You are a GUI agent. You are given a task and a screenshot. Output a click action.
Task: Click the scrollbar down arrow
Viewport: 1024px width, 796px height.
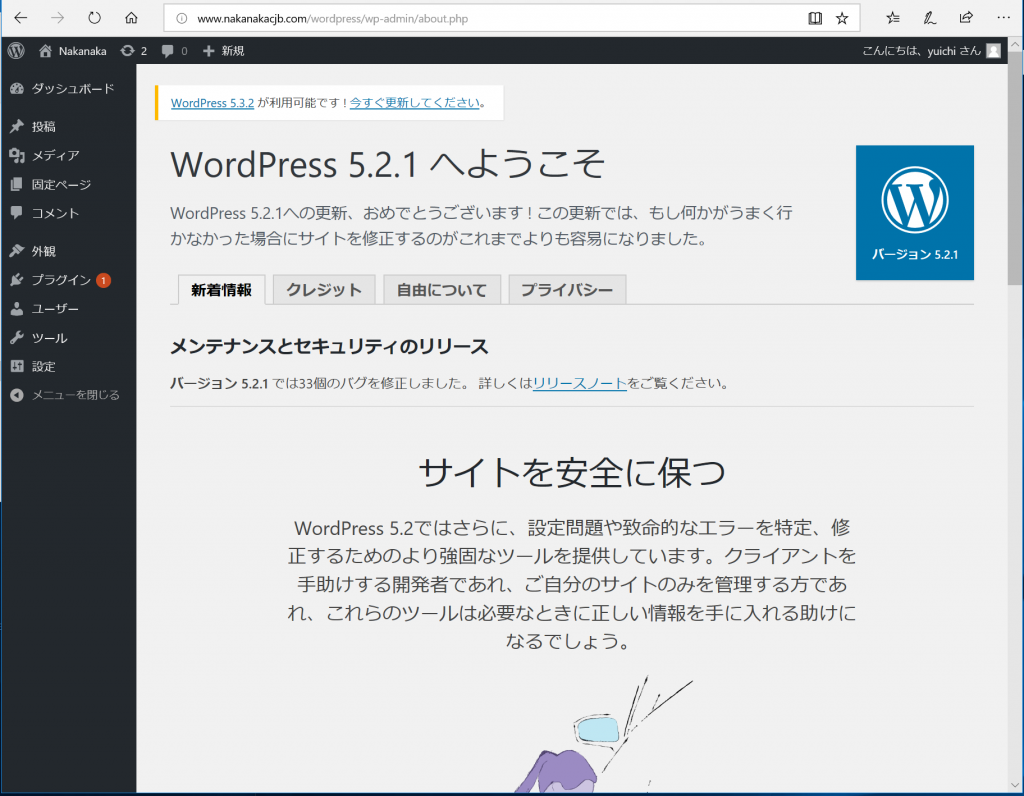coord(1015,785)
